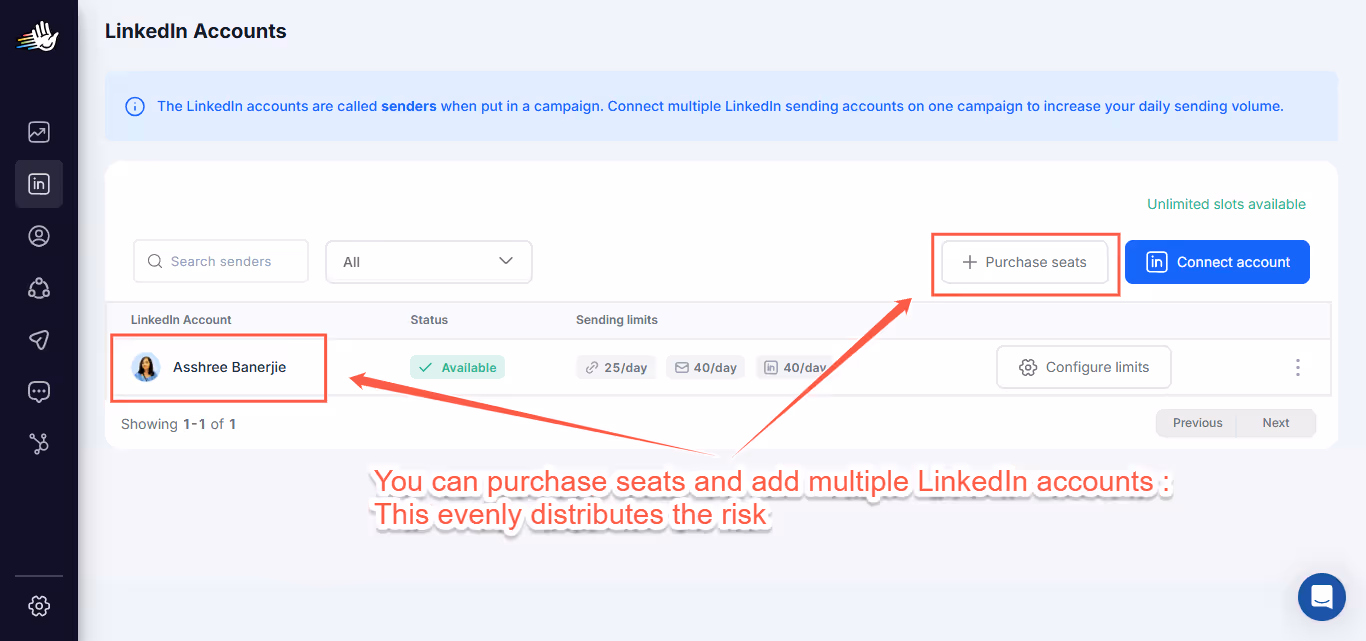Image resolution: width=1366 pixels, height=641 pixels.
Task: Click the info icon in the banner
Action: [x=135, y=106]
